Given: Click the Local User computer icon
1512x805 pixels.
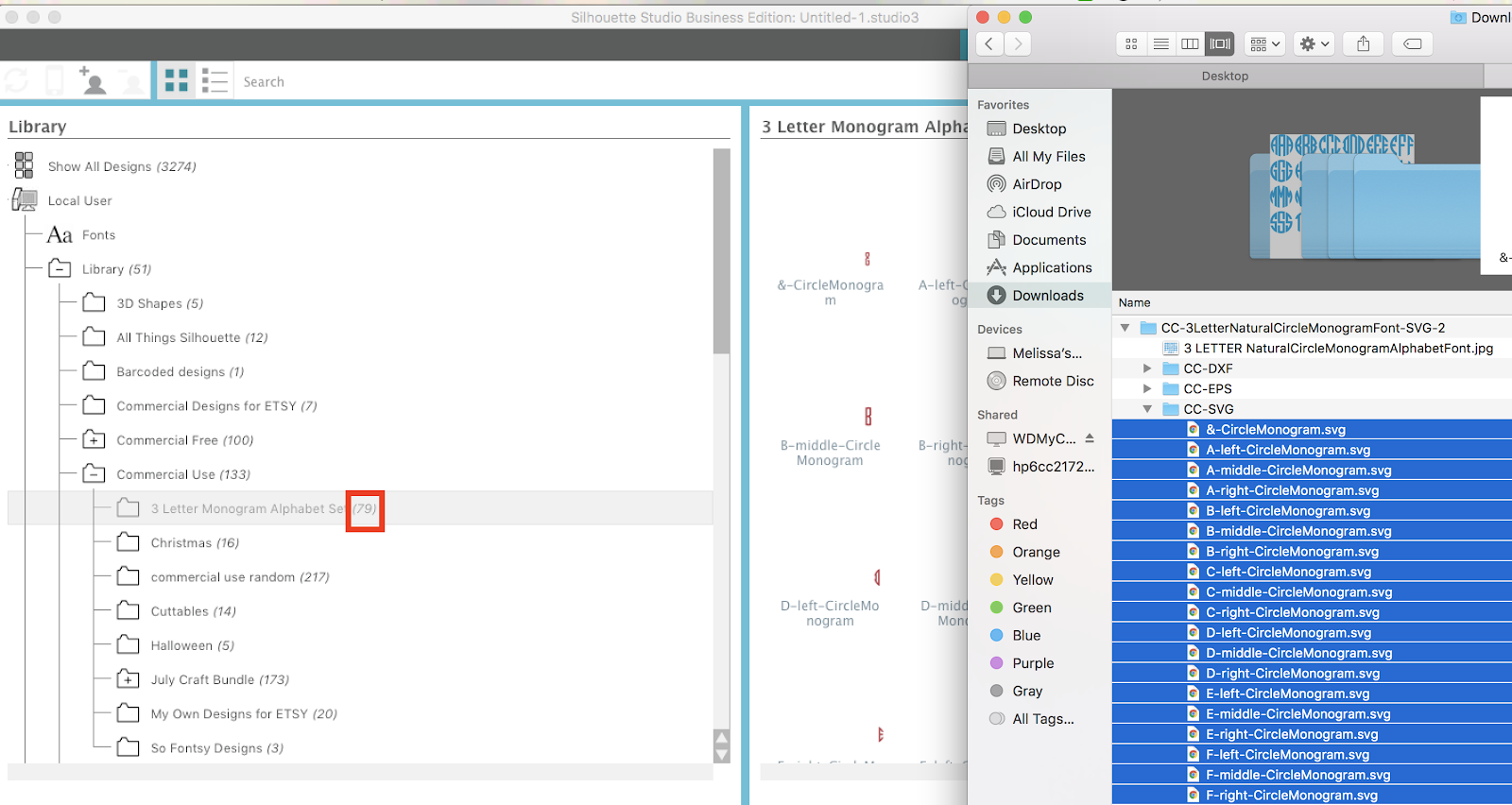Looking at the screenshot, I should click(x=24, y=200).
